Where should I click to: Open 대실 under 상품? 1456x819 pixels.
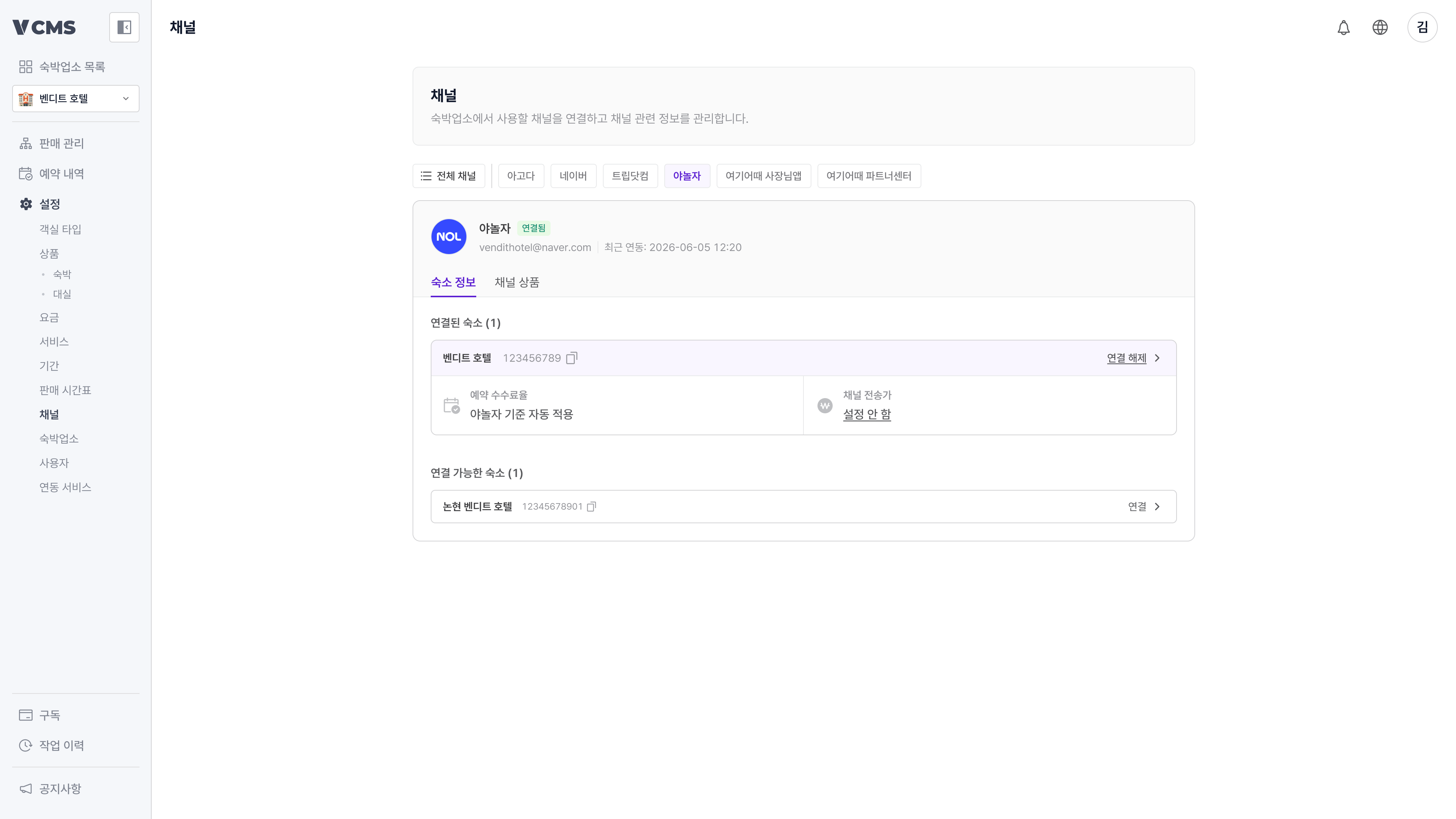pos(62,294)
